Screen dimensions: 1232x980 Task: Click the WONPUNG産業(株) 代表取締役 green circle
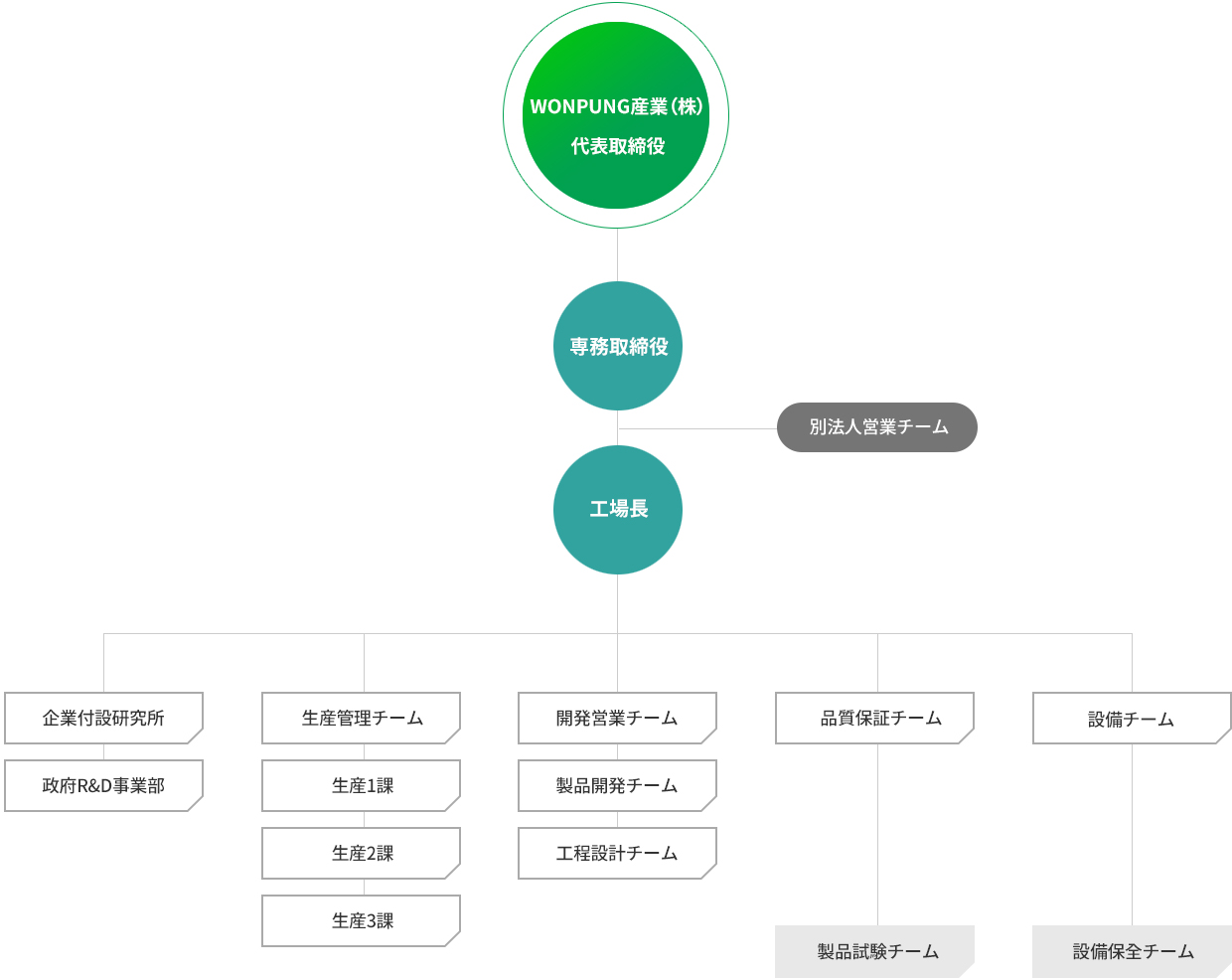[x=616, y=115]
